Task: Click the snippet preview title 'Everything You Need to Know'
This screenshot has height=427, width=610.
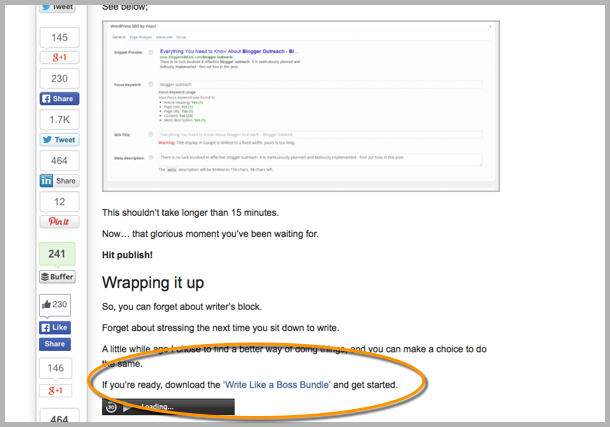Action: 229,51
